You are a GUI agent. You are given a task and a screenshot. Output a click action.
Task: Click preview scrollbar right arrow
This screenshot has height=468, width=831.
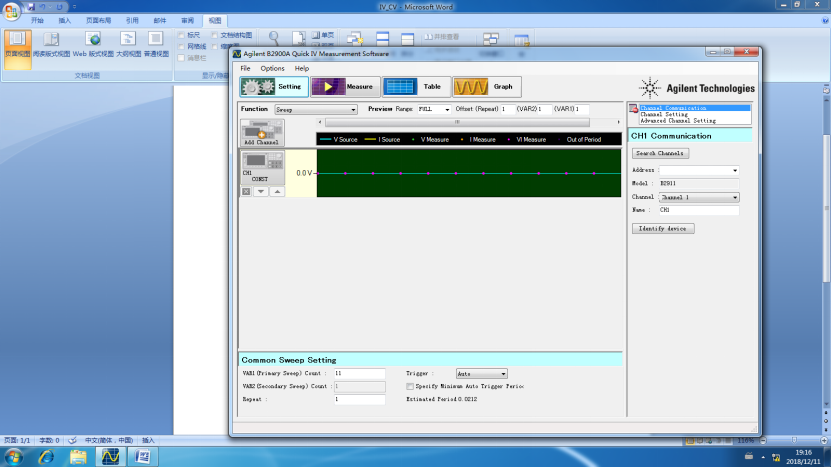tap(618, 122)
